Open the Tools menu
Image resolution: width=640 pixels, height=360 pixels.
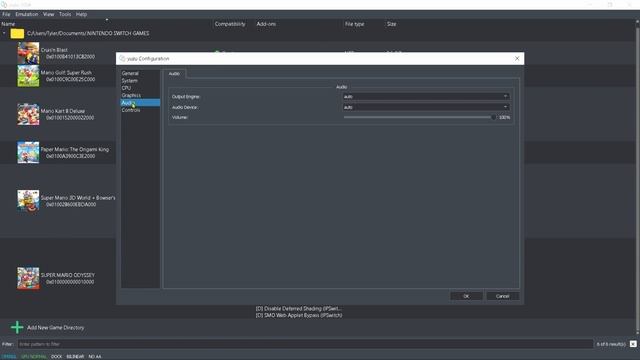(x=65, y=14)
